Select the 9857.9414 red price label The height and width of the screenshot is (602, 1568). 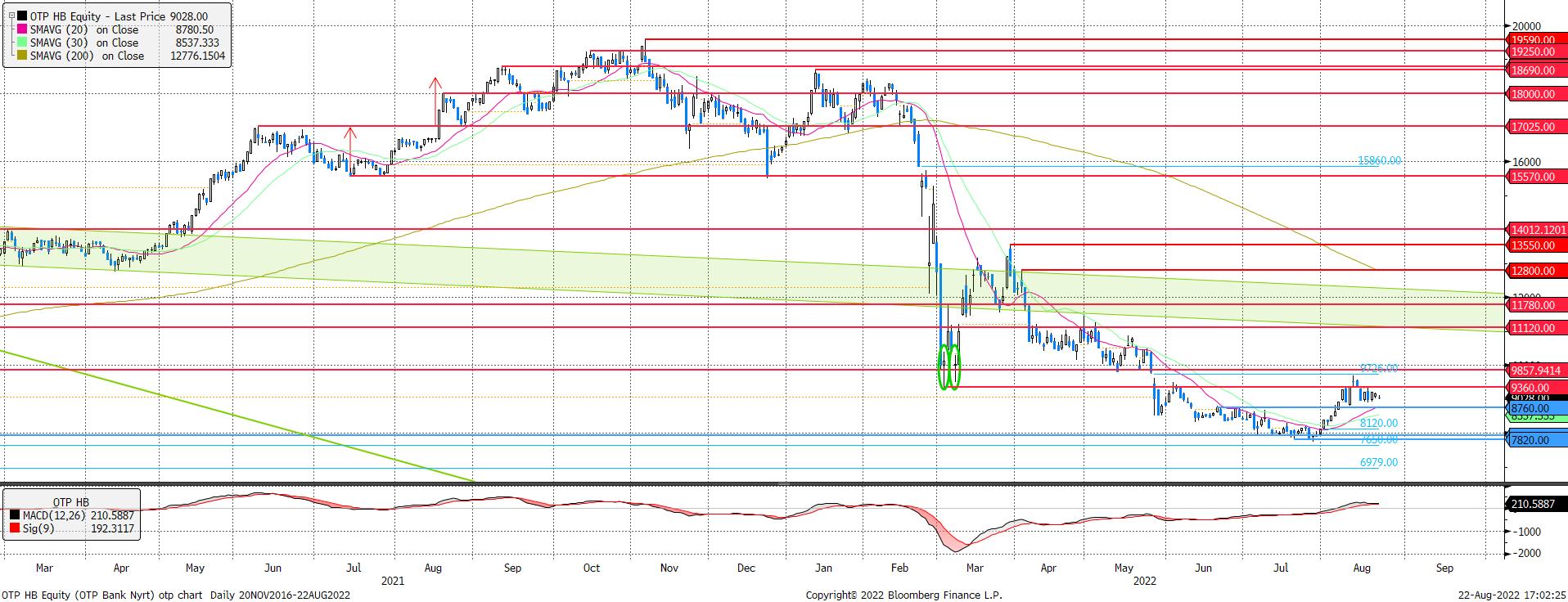click(1538, 371)
